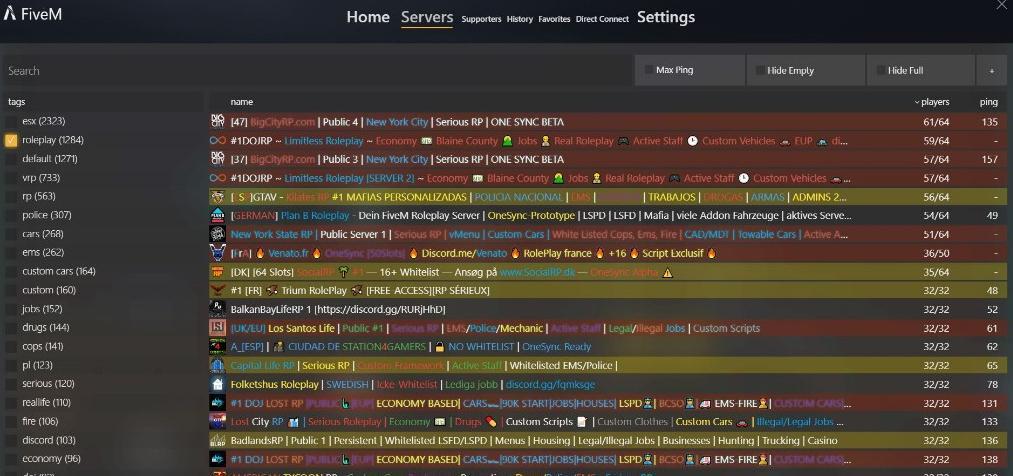Click the BadlandsRP server icon
Image resolution: width=1013 pixels, height=476 pixels.
(217, 440)
